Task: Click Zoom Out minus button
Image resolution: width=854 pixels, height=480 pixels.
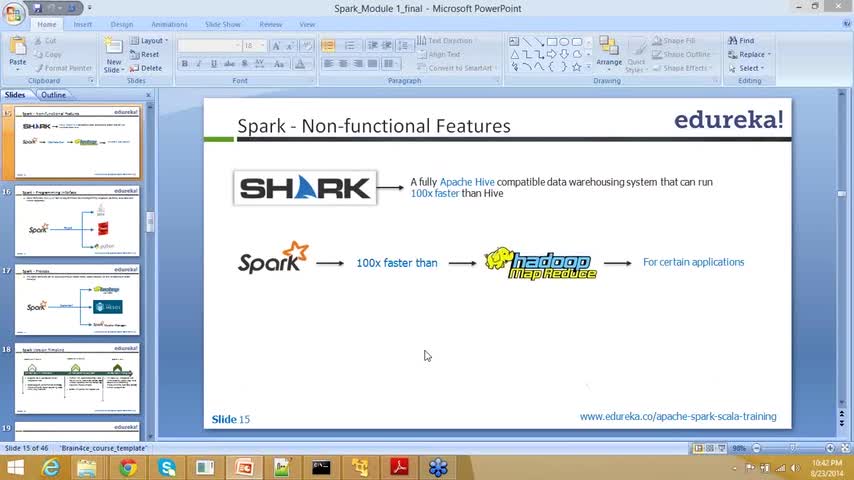Action: 757,448
